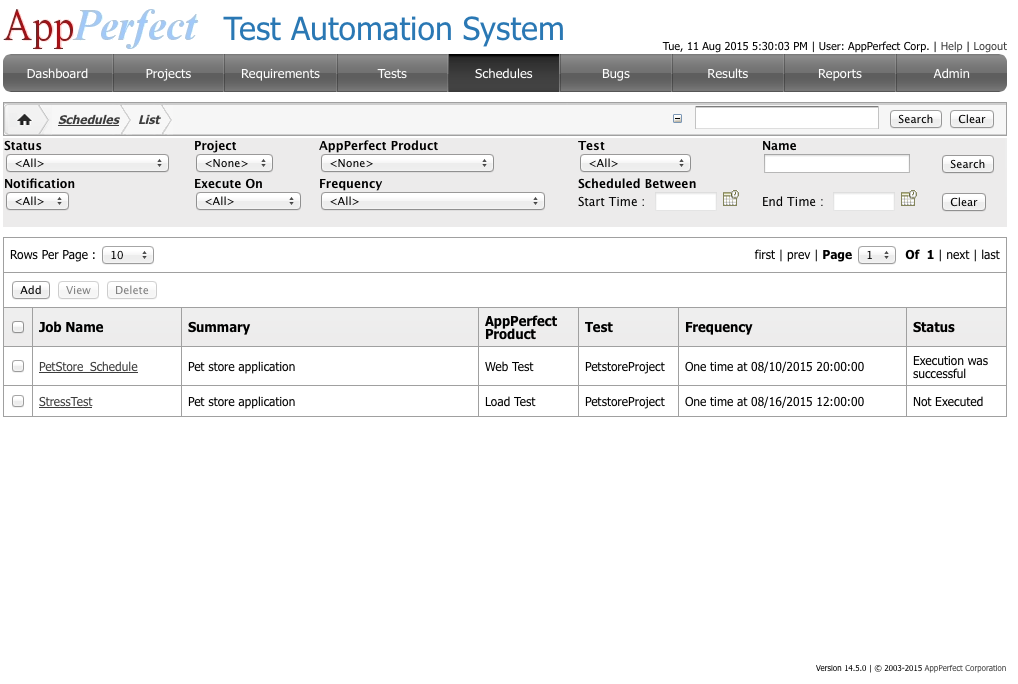This screenshot has width=1018, height=684.
Task: Select the Schedules tab
Action: [x=504, y=73]
